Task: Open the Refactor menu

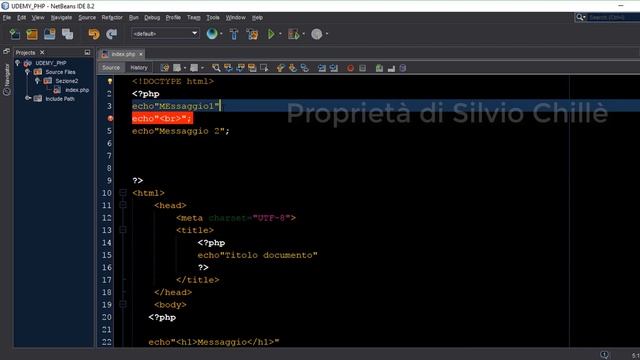Action: (112, 18)
